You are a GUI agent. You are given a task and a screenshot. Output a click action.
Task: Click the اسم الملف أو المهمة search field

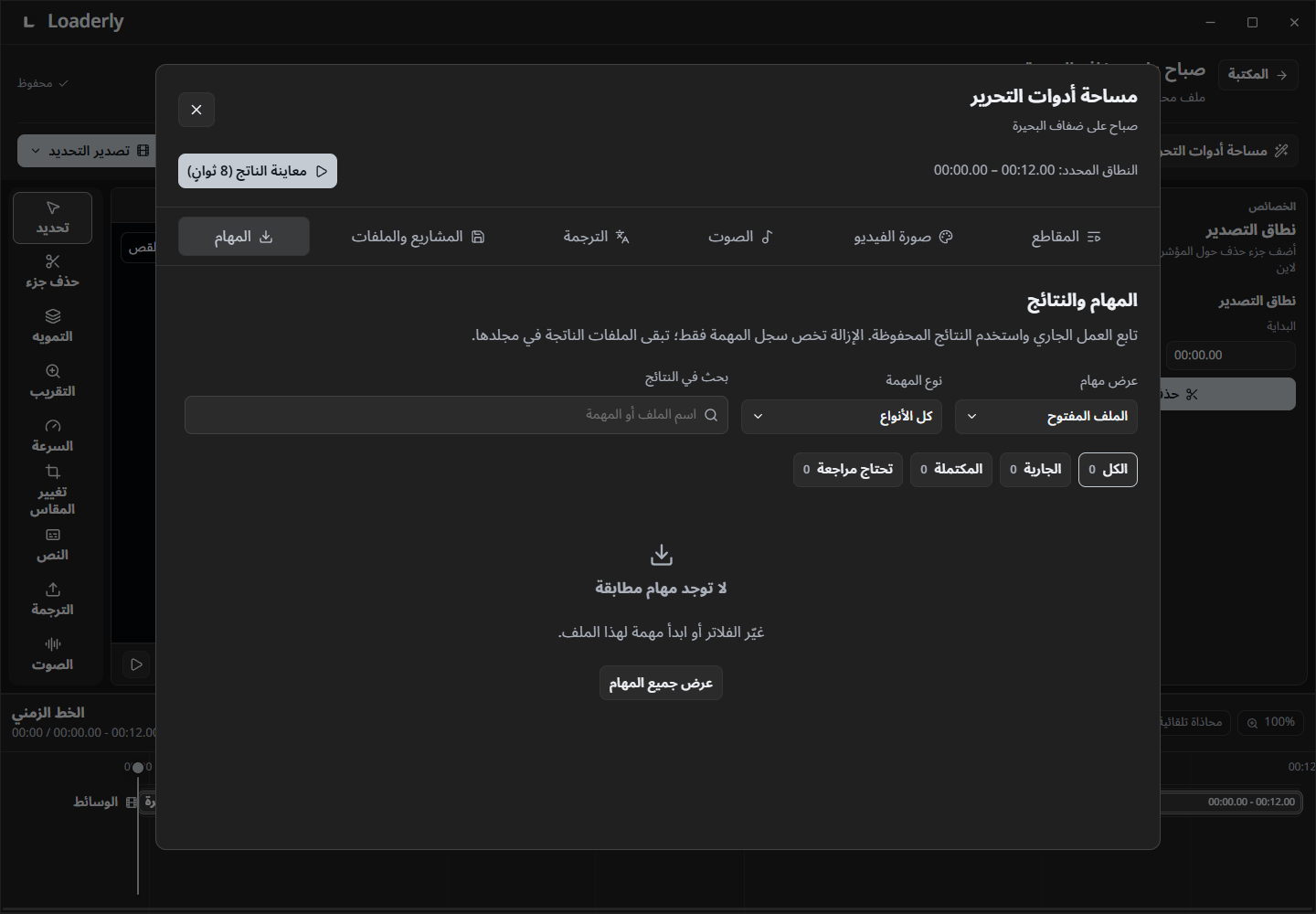[456, 415]
